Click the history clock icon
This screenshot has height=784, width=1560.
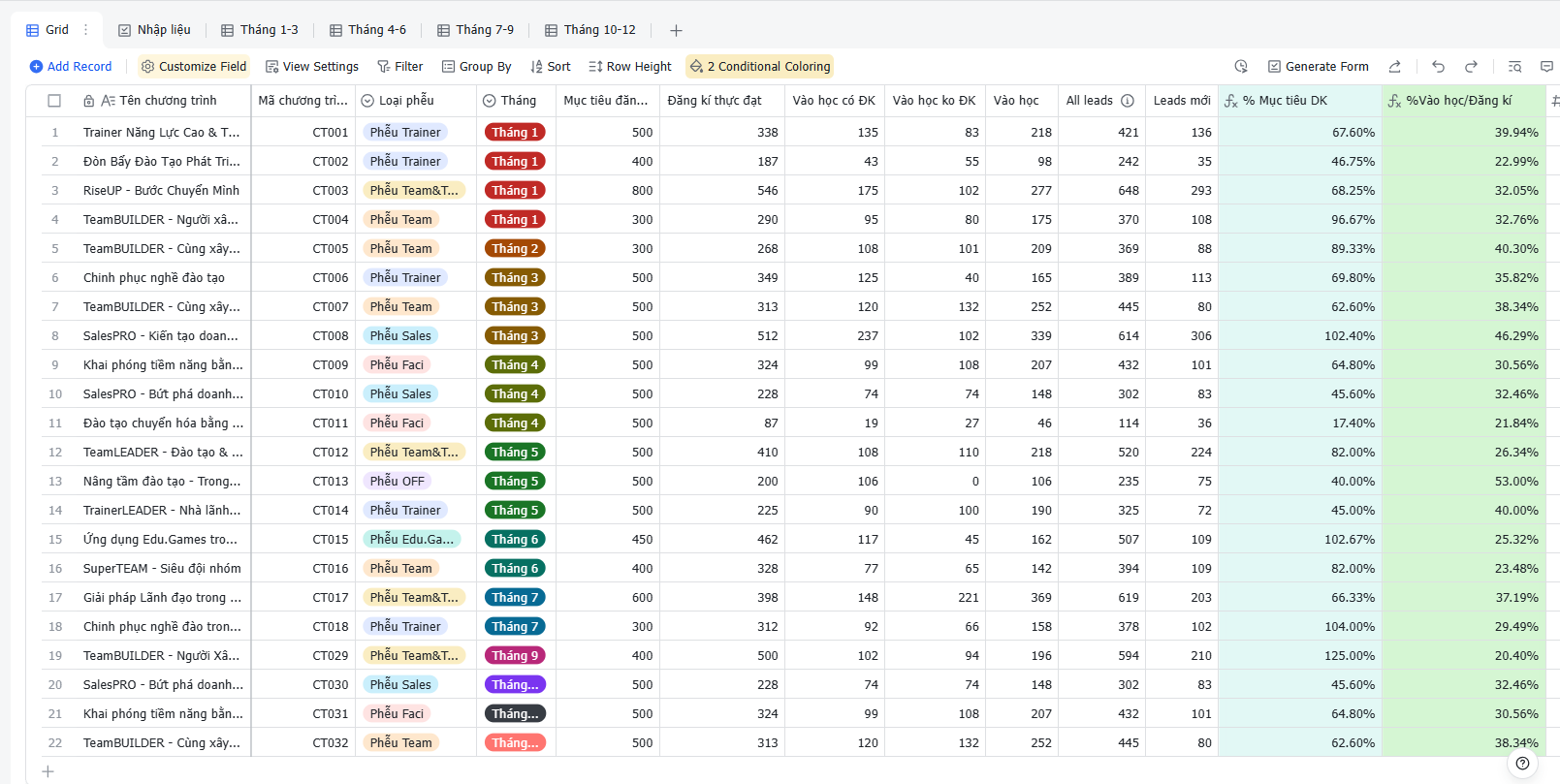[1241, 67]
